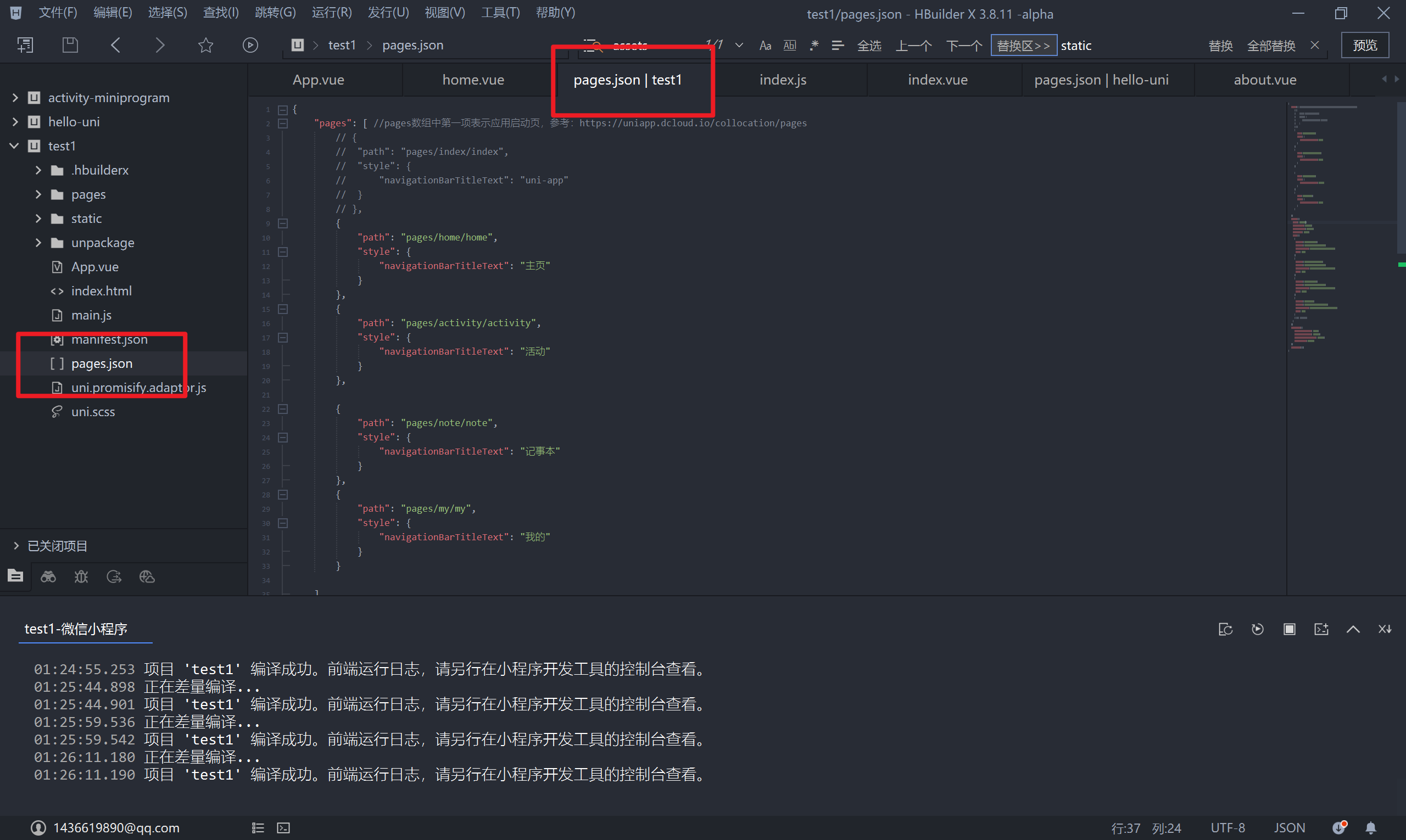Image resolution: width=1406 pixels, height=840 pixels.
Task: Expand the static folder
Action: tap(38, 219)
